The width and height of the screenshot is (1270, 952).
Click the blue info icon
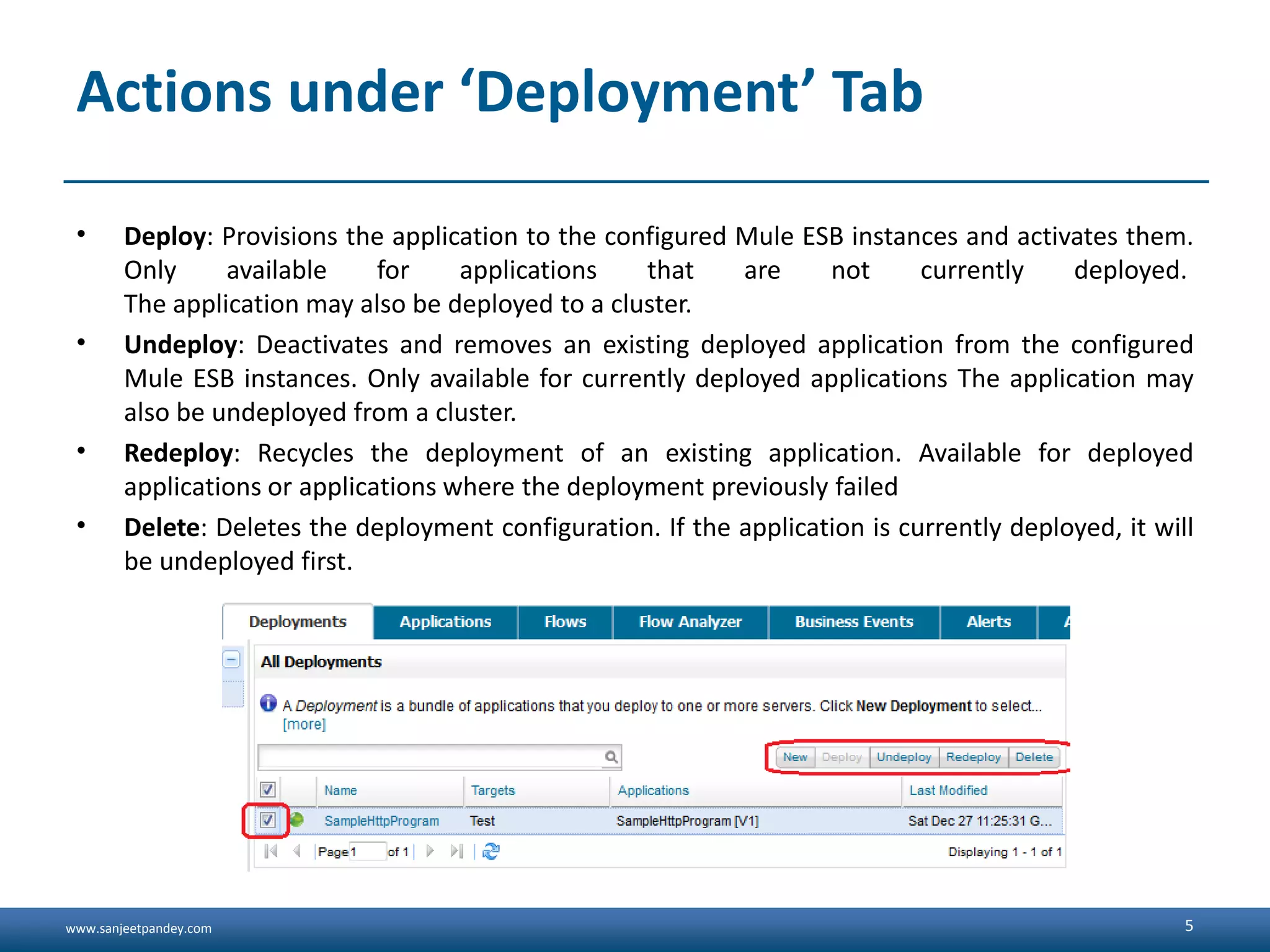(269, 703)
